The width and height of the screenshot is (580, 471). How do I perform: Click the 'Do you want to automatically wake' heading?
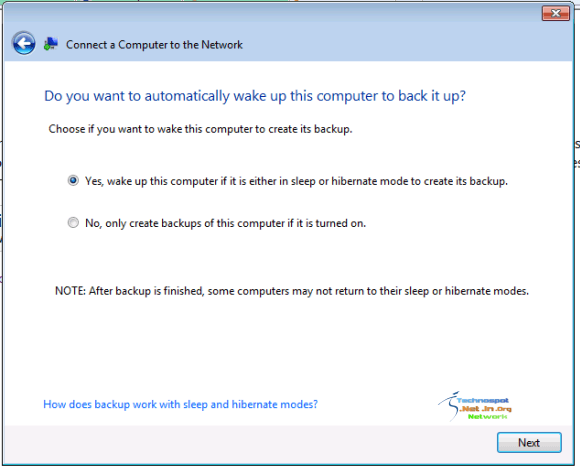coord(255,96)
